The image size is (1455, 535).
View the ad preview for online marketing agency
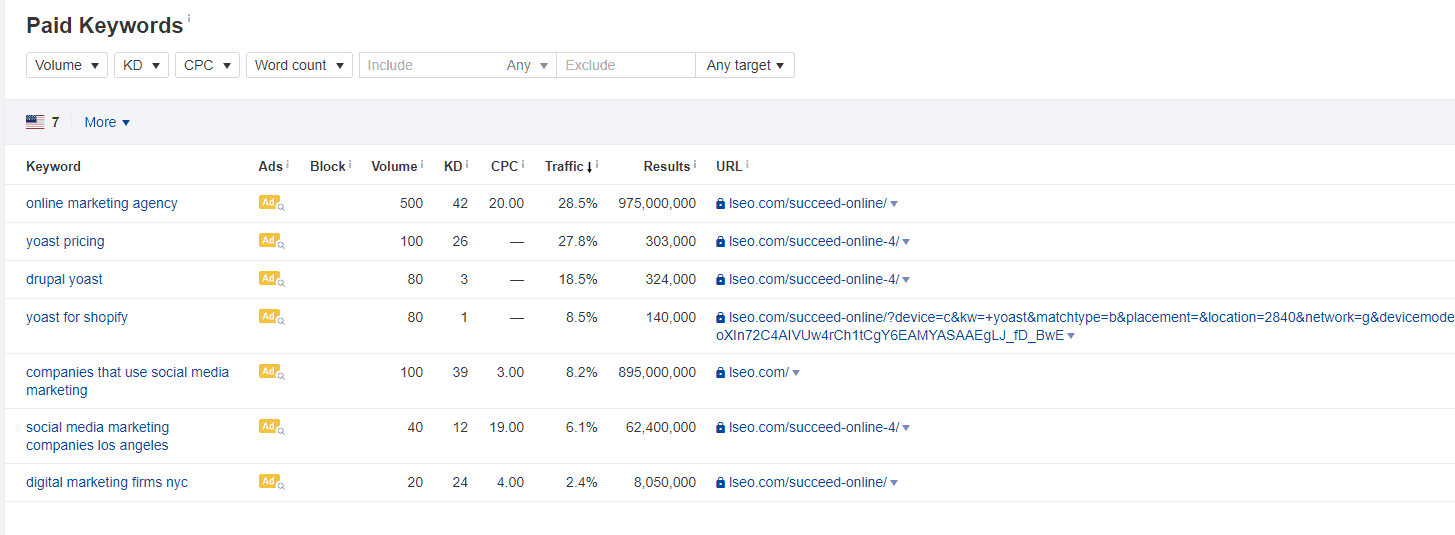(272, 203)
